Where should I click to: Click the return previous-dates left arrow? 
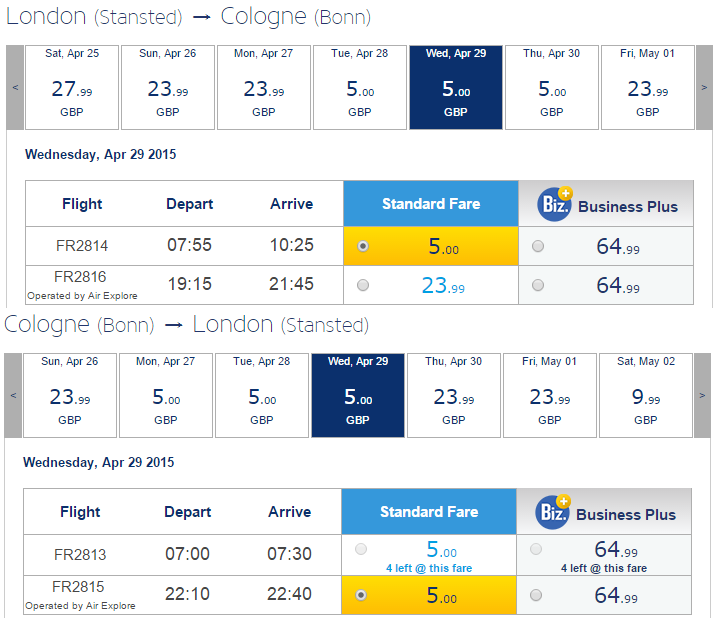(x=13, y=395)
